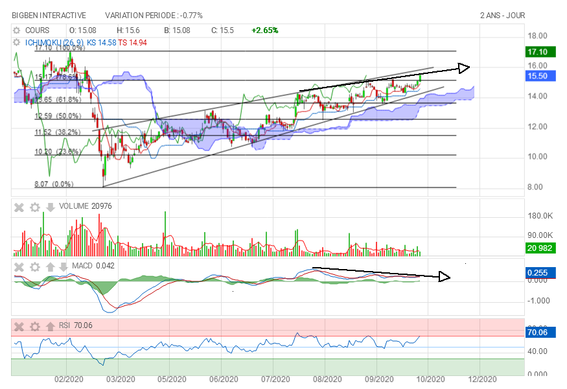The image size is (567, 389).
Task: Move the MACD panel up
Action: point(50,267)
